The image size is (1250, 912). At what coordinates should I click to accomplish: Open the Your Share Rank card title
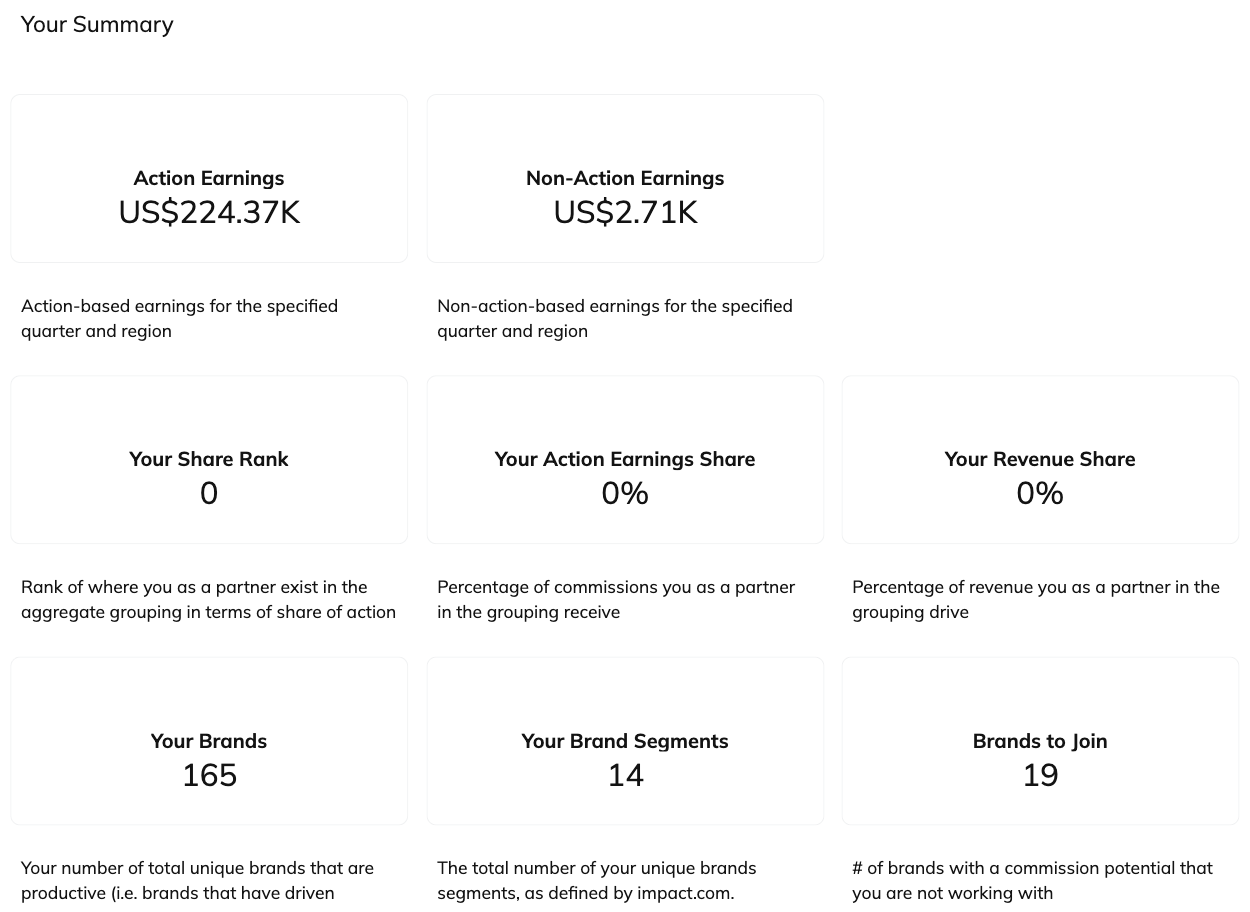pos(209,459)
